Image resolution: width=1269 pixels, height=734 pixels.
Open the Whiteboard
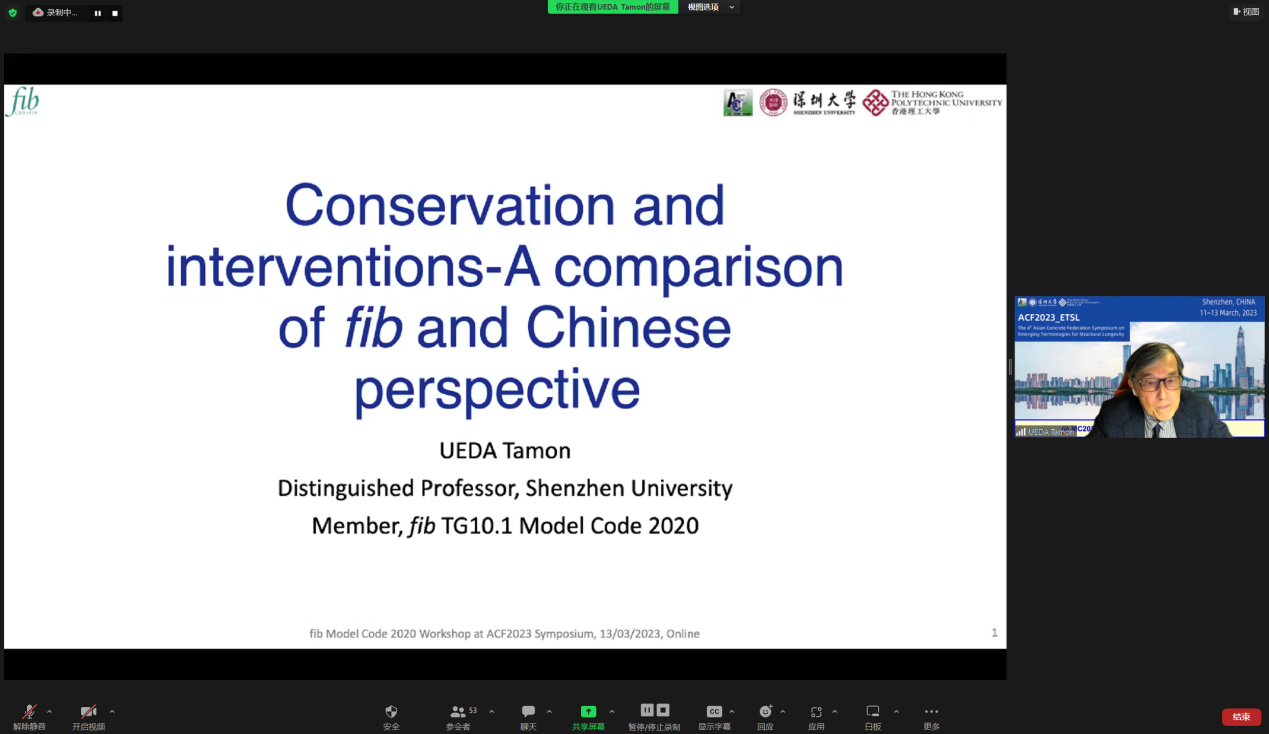click(x=873, y=712)
